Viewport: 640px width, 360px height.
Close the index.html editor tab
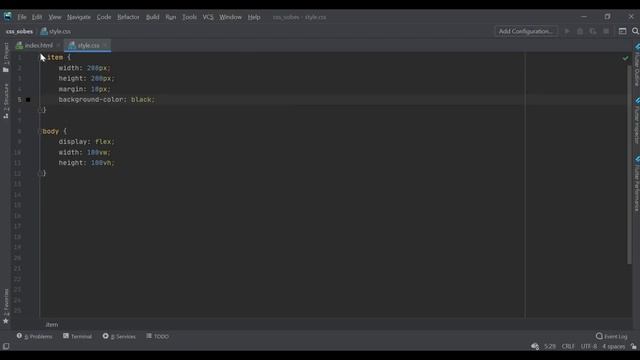click(58, 45)
